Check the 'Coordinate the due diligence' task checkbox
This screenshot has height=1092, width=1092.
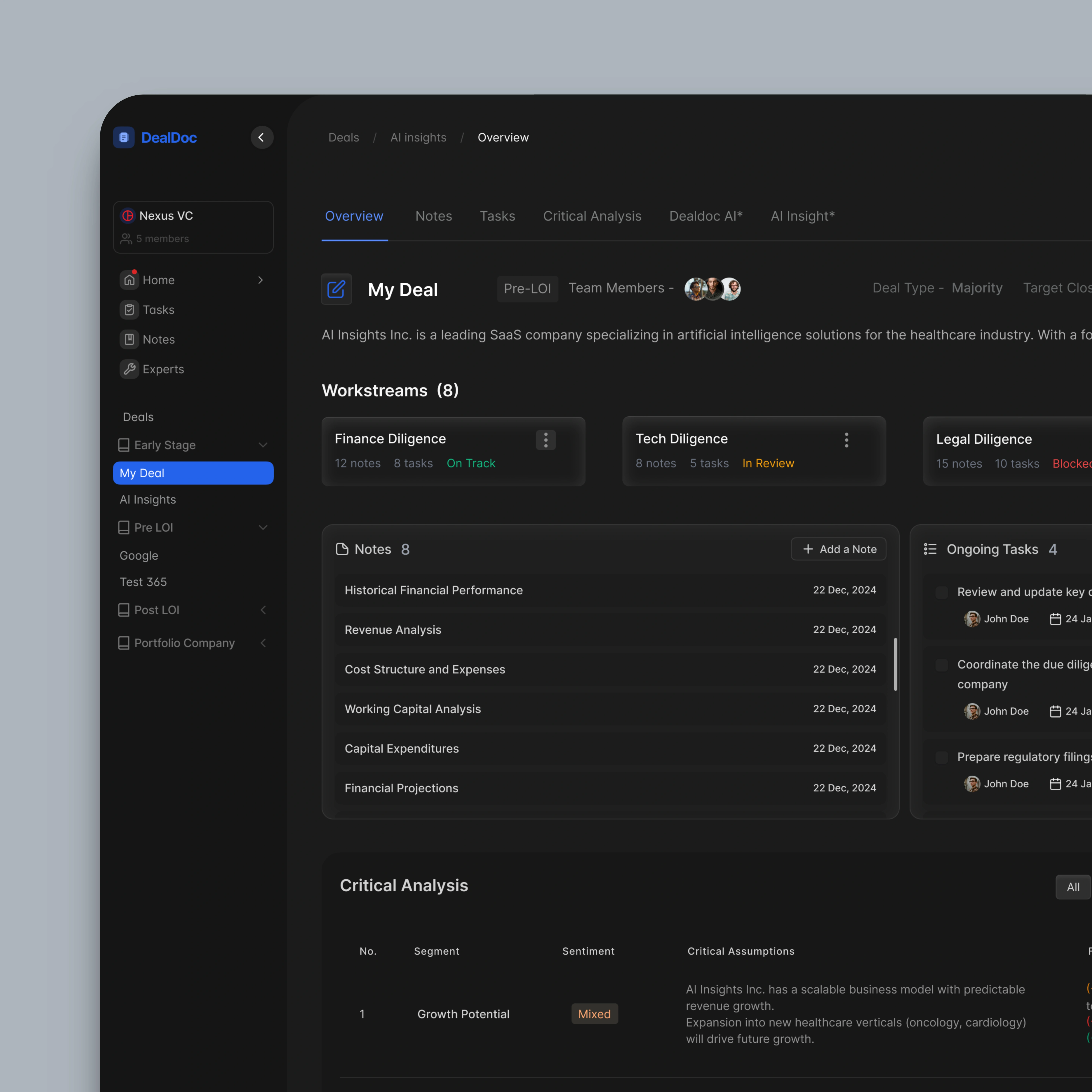942,665
